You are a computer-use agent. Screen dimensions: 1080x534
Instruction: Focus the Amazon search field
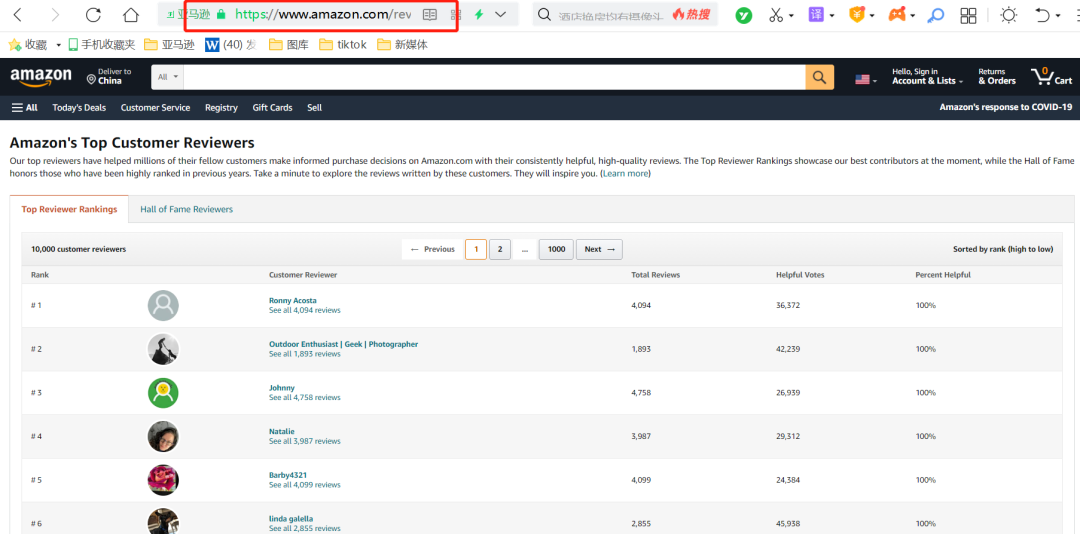point(495,77)
